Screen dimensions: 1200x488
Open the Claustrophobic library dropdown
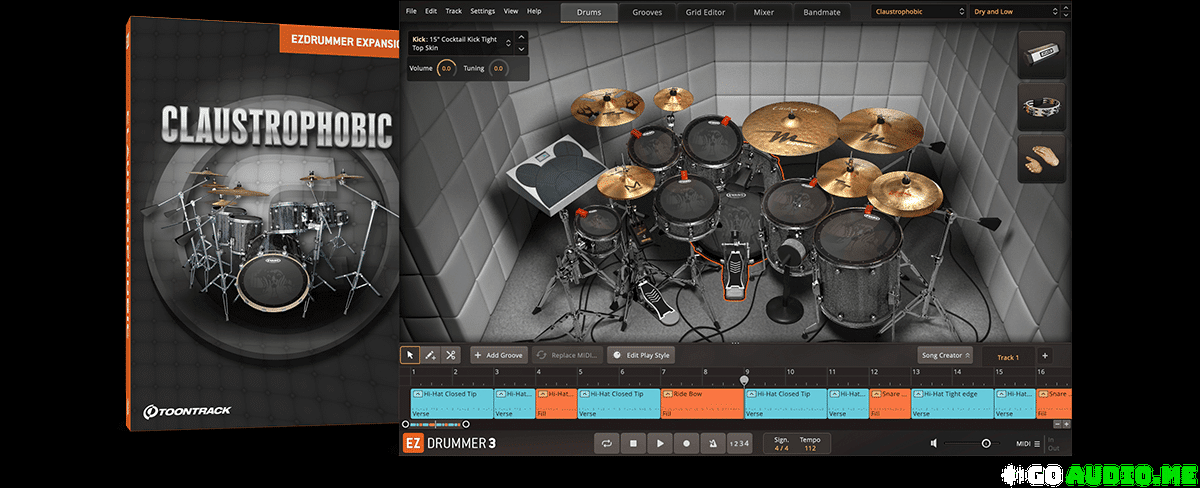pyautogui.click(x=917, y=12)
